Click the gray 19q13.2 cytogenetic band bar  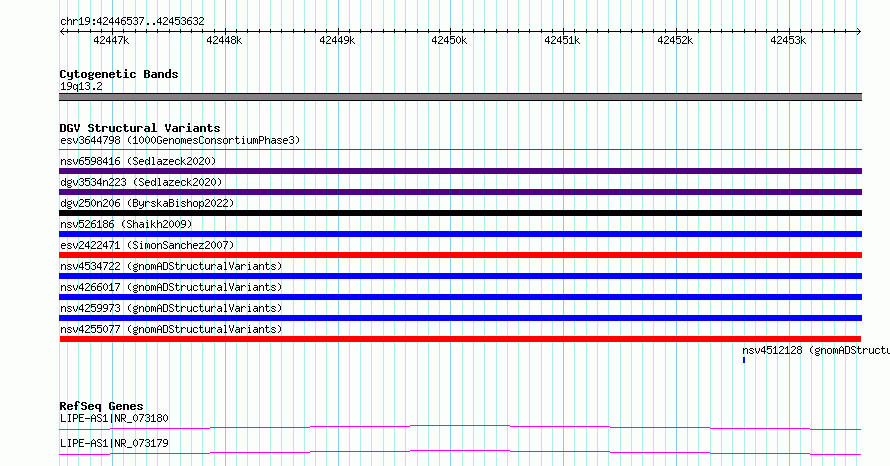460,97
